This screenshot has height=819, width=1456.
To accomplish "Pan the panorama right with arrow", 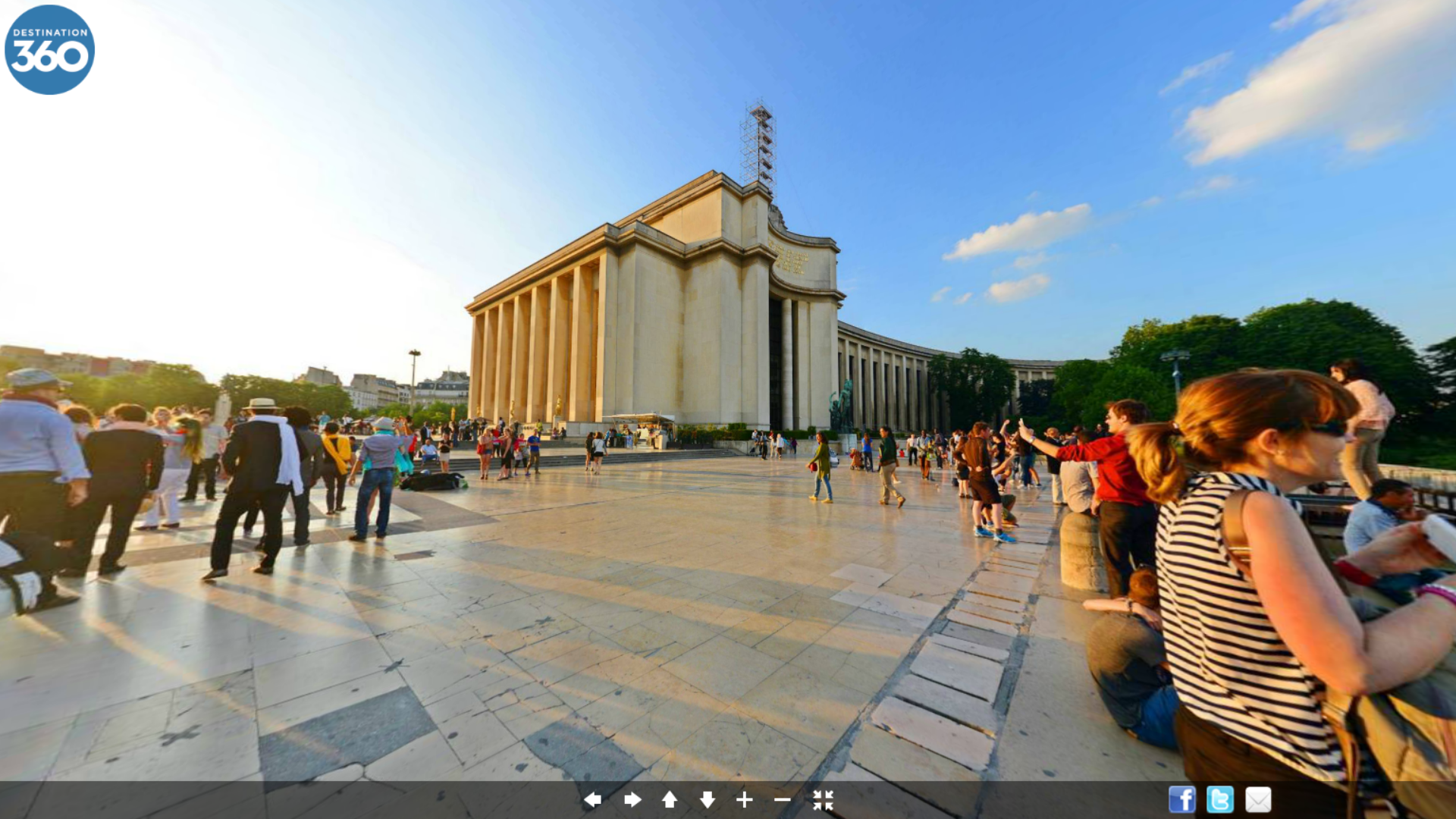I will point(632,799).
